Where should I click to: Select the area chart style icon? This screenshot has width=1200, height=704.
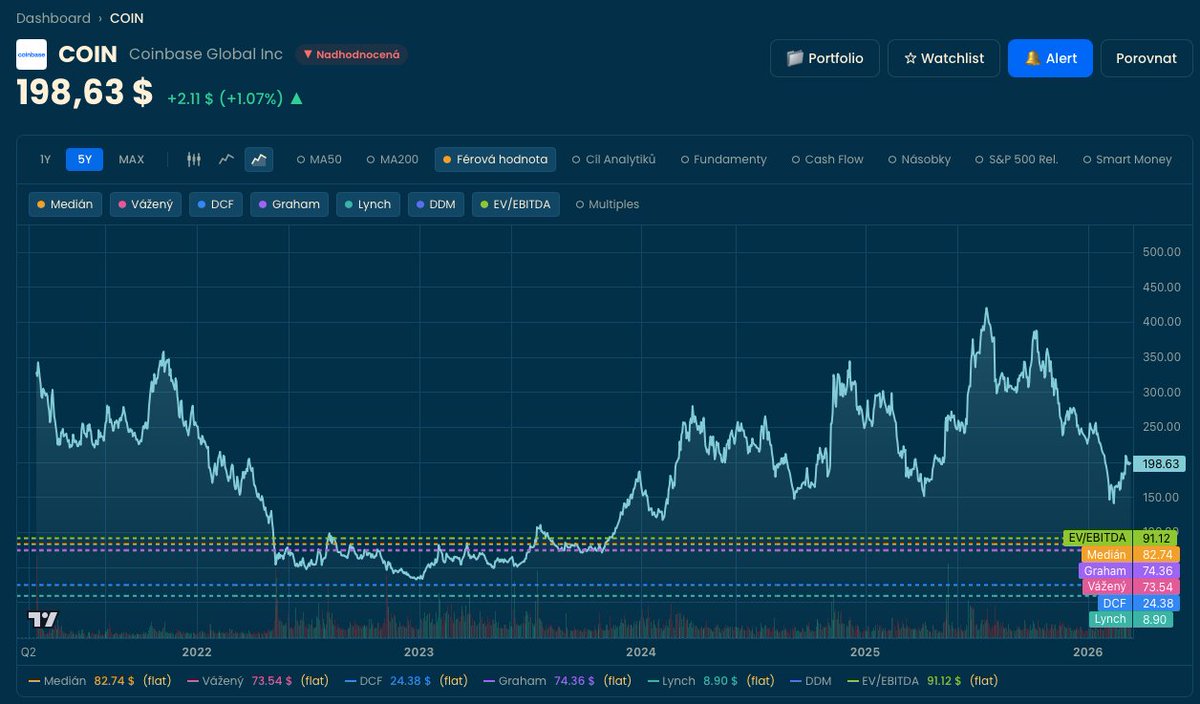[258, 159]
